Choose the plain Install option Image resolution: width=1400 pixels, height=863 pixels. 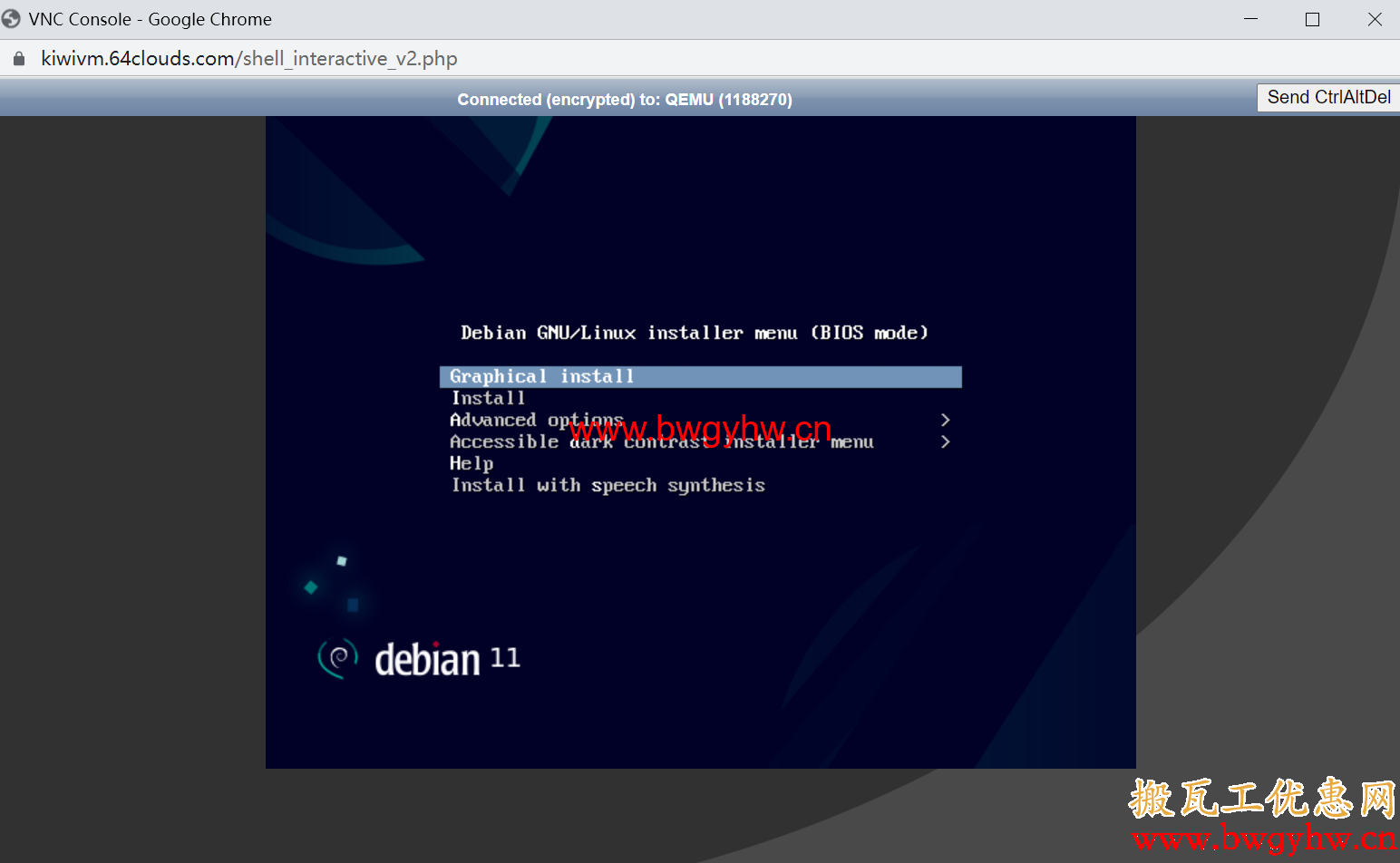(488, 398)
